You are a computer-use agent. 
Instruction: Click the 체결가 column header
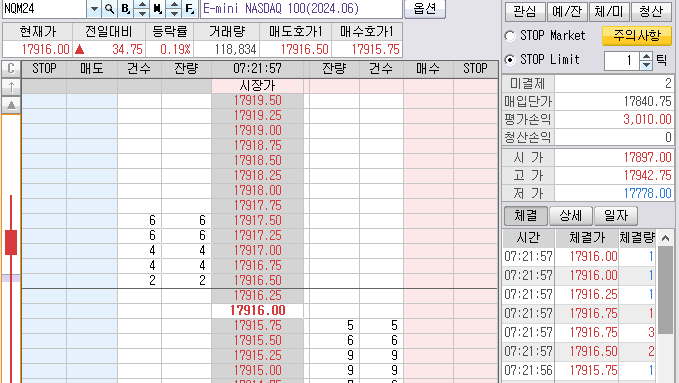point(587,238)
